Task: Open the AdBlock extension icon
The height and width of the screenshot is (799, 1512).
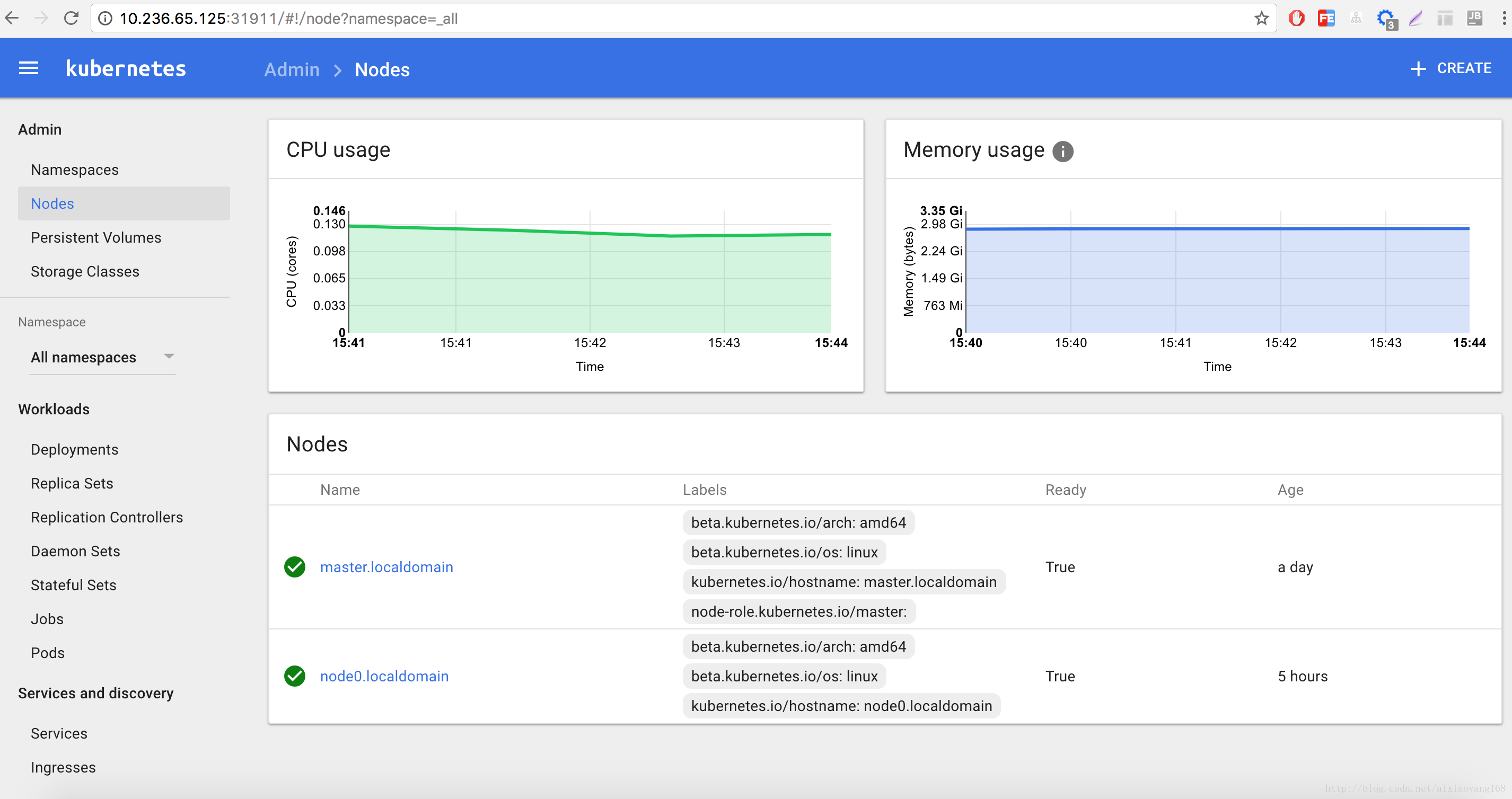Action: click(1296, 18)
